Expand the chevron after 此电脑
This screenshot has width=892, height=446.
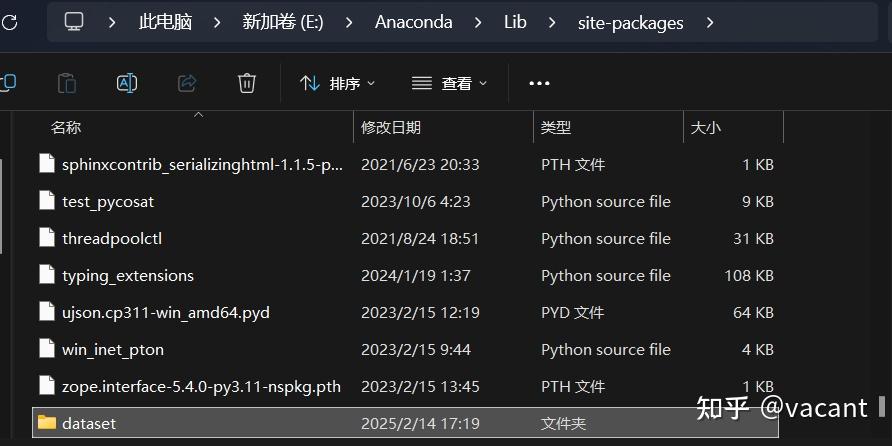point(217,22)
